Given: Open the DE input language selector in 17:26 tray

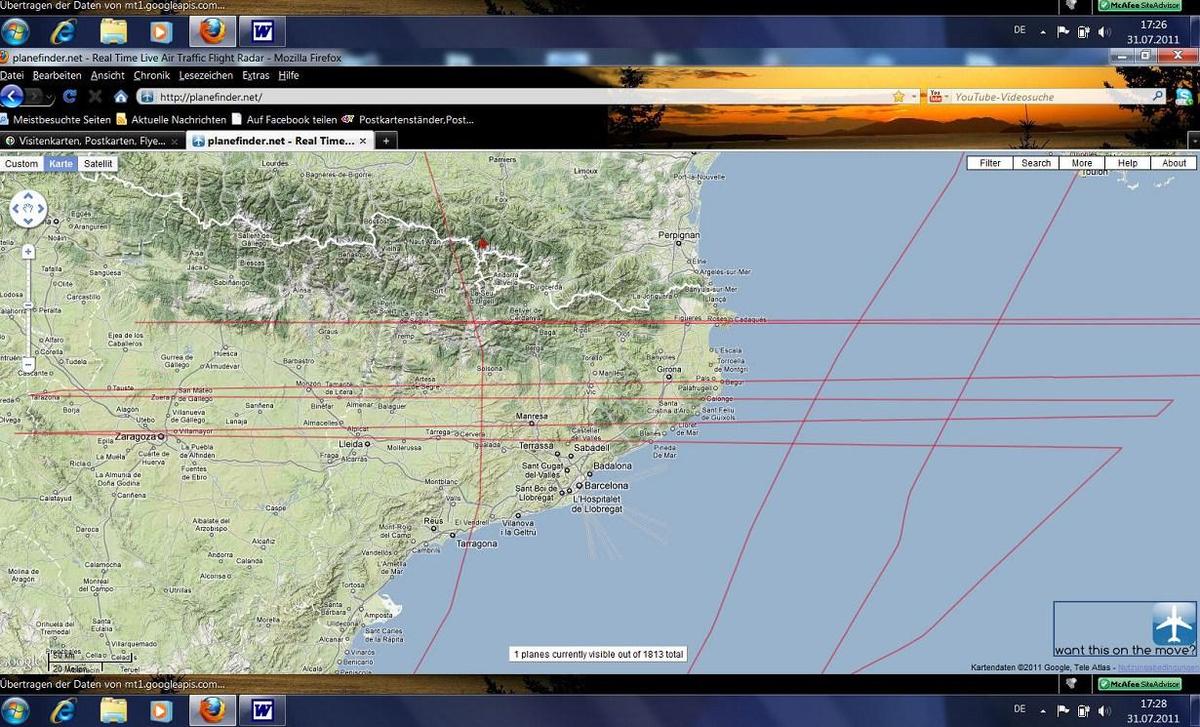Looking at the screenshot, I should pos(1019,31).
